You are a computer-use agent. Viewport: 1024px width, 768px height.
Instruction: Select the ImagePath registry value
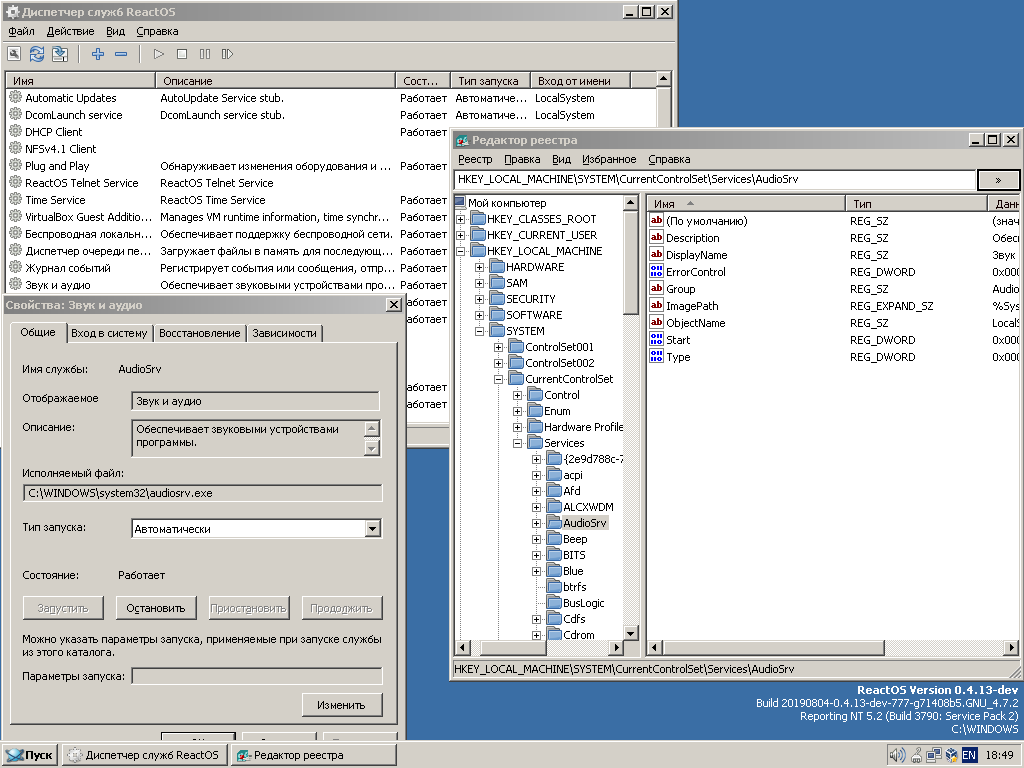[x=692, y=306]
